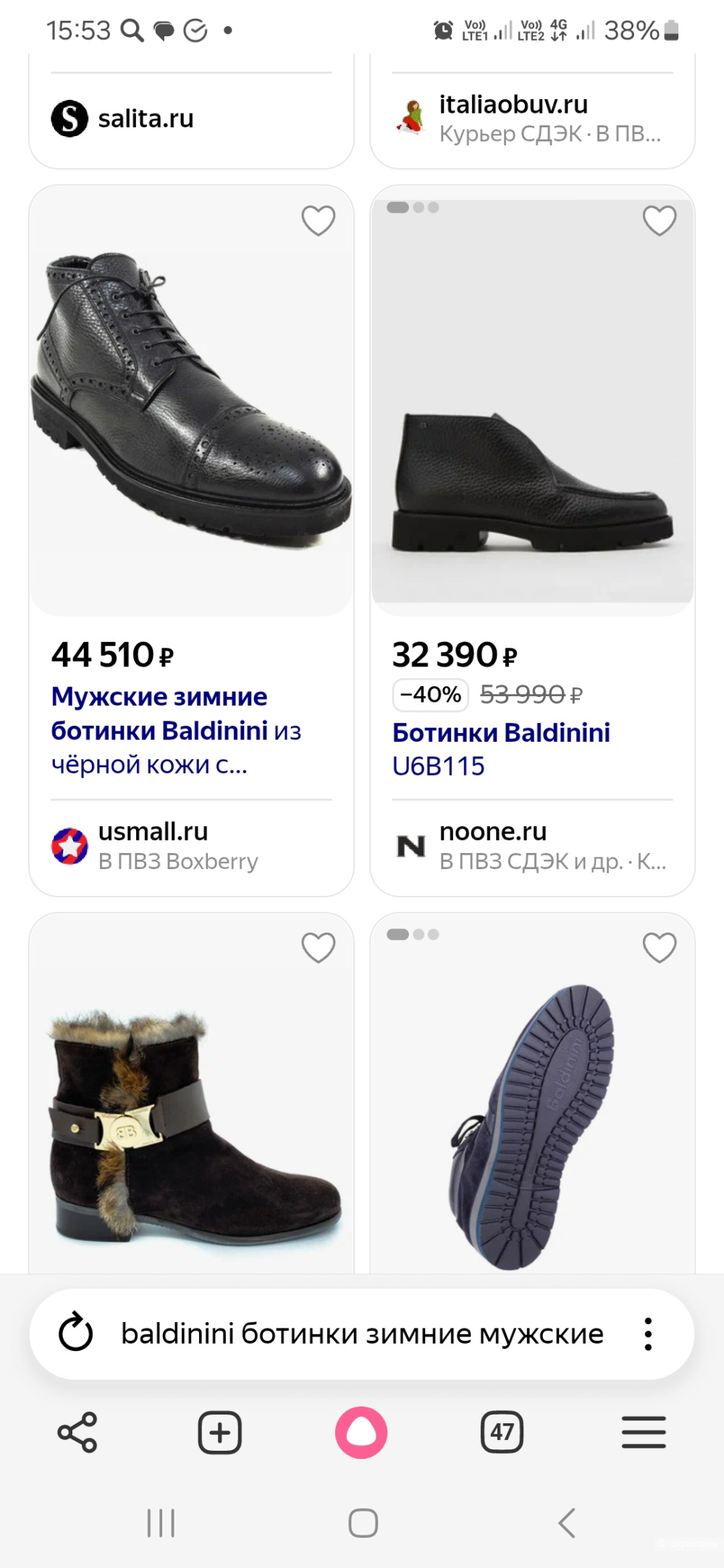Reload the page with refresh icon
Image resolution: width=724 pixels, height=1568 pixels.
coord(76,1334)
